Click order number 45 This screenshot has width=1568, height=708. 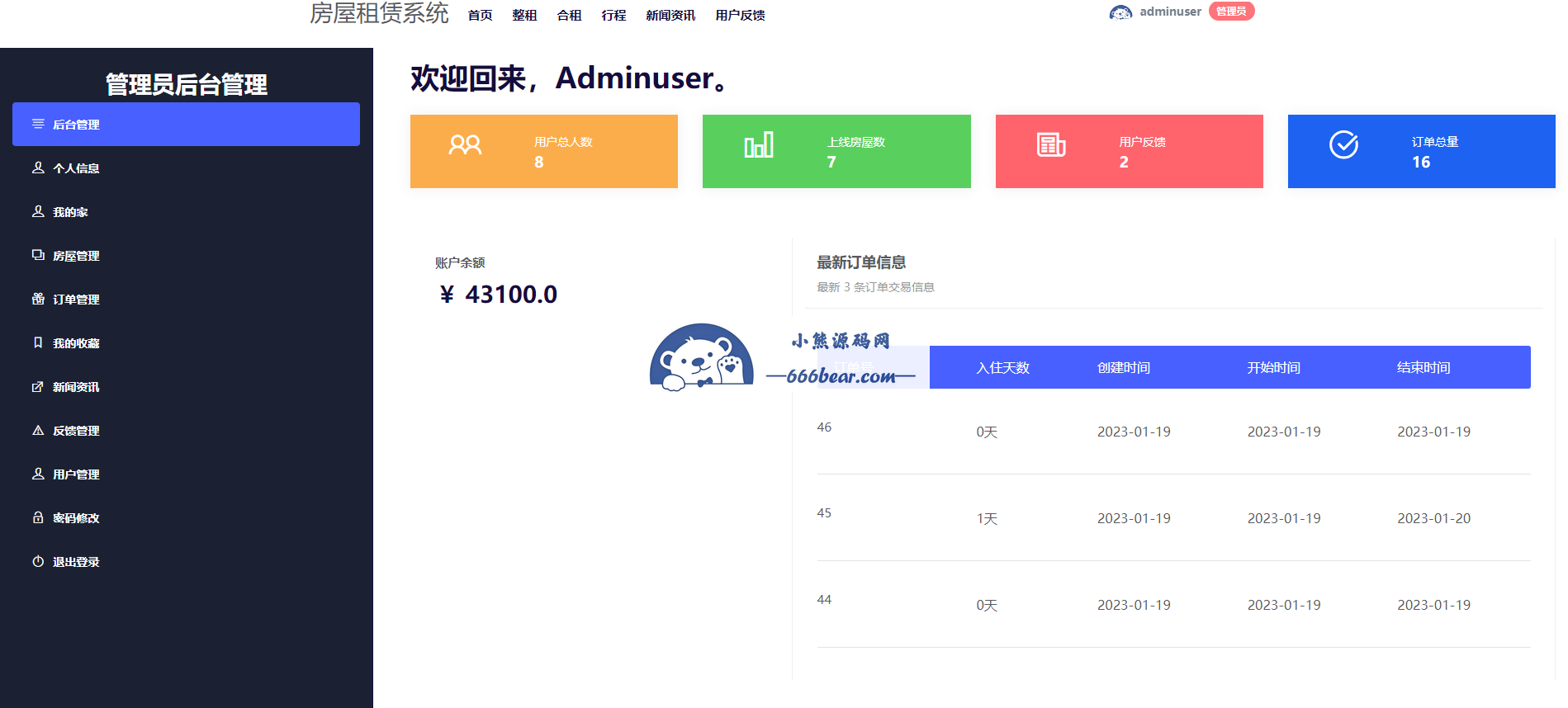824,513
